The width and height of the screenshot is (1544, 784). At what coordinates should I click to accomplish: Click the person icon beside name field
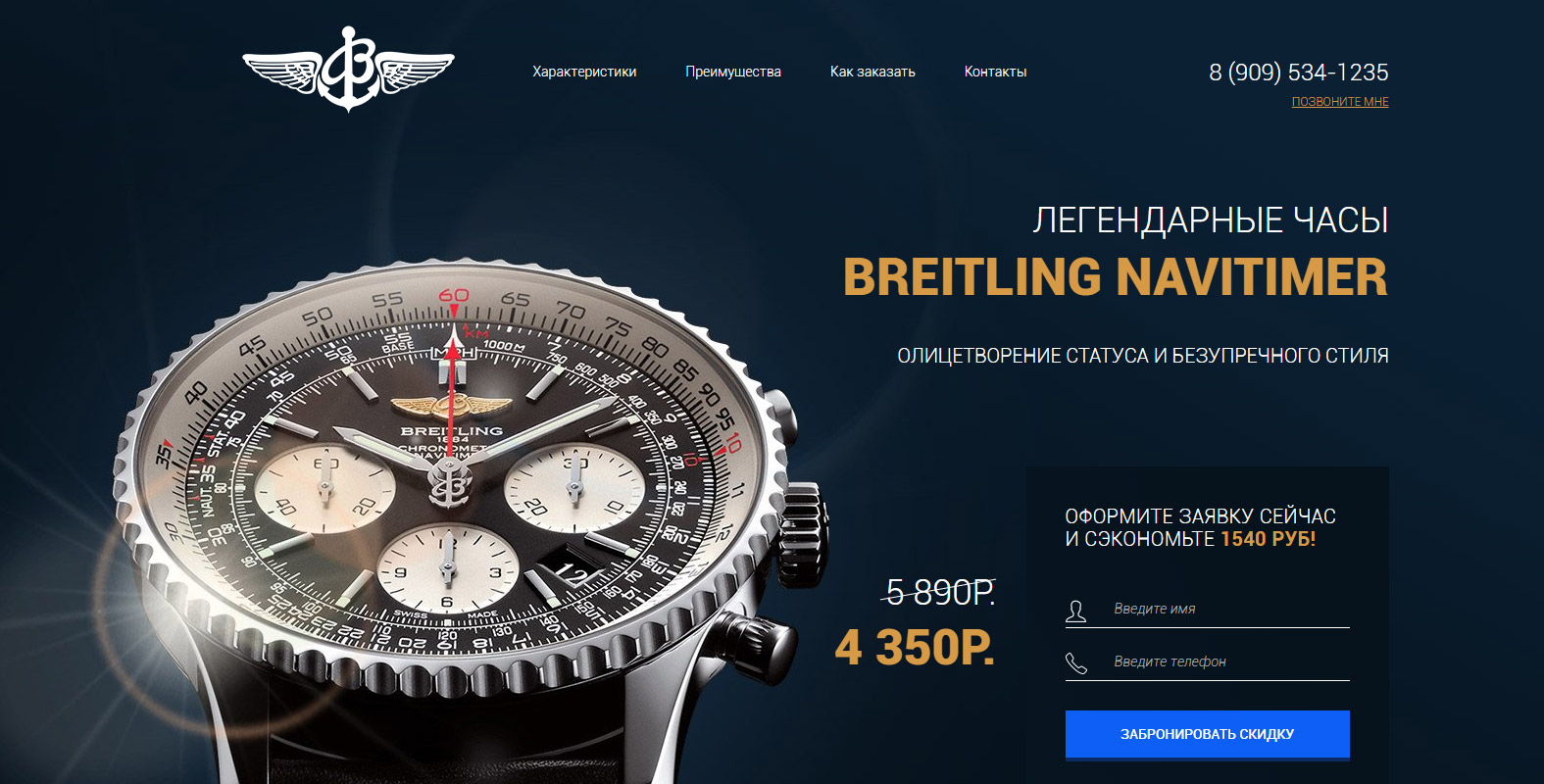(x=1076, y=612)
